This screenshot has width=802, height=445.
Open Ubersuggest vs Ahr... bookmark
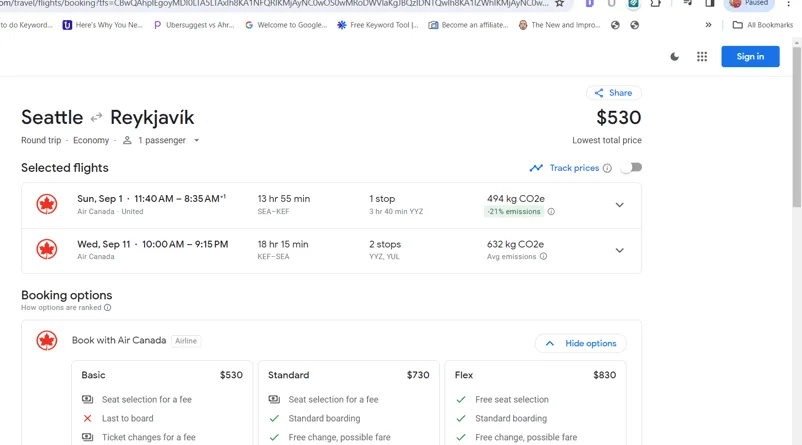tap(194, 25)
